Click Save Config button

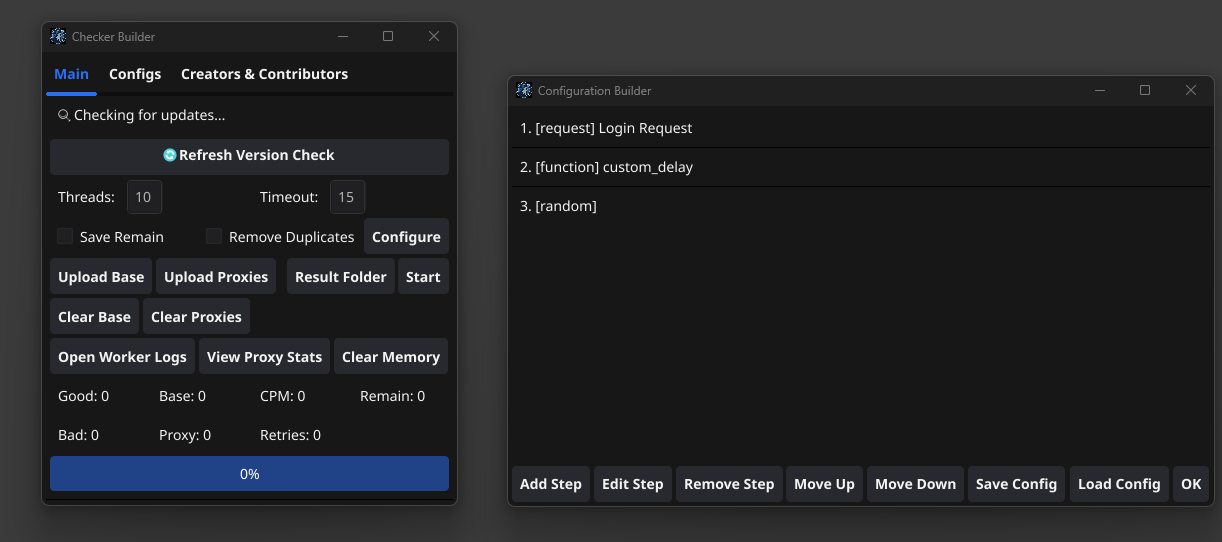point(1016,484)
